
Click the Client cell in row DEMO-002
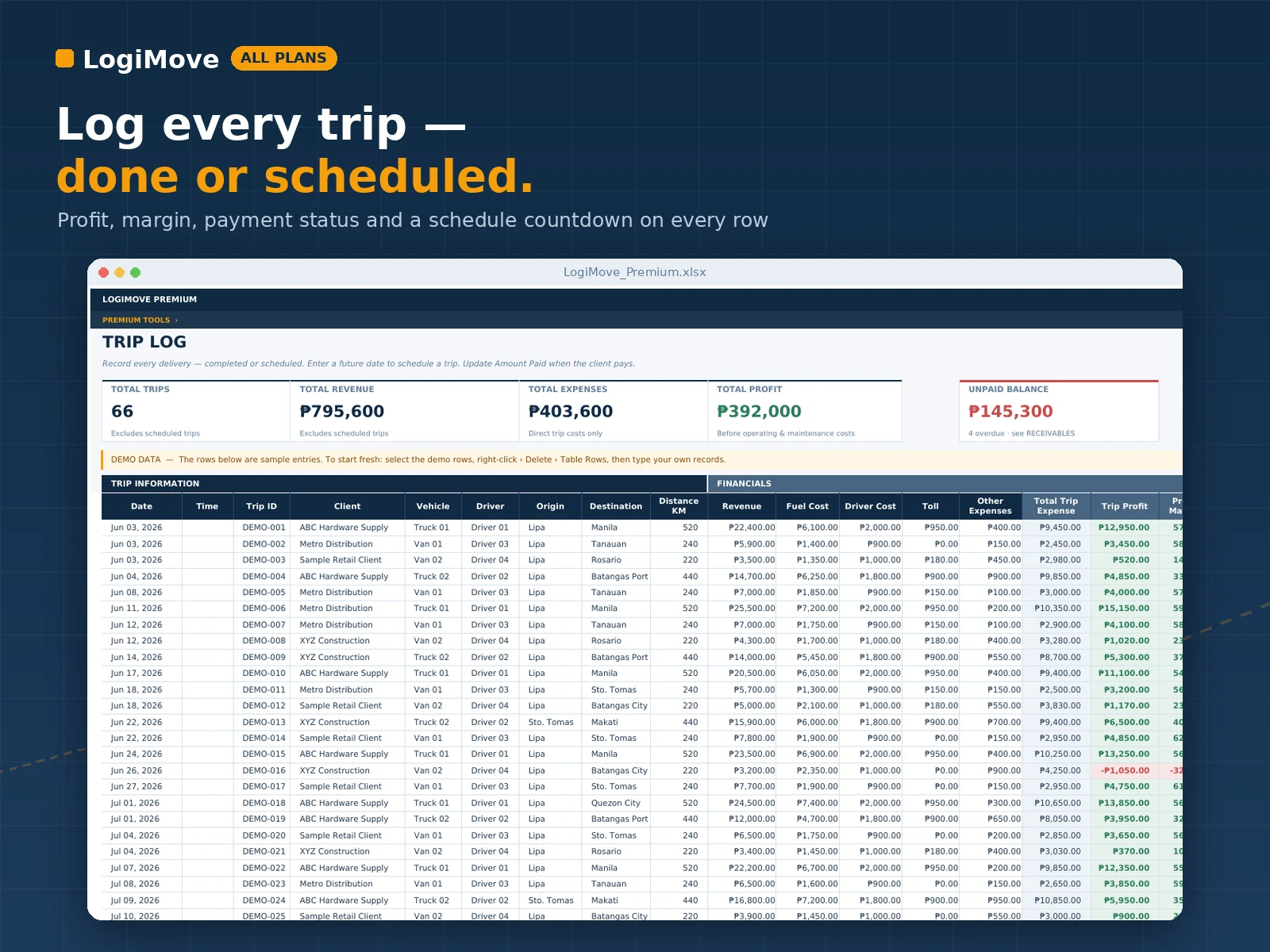click(x=347, y=544)
